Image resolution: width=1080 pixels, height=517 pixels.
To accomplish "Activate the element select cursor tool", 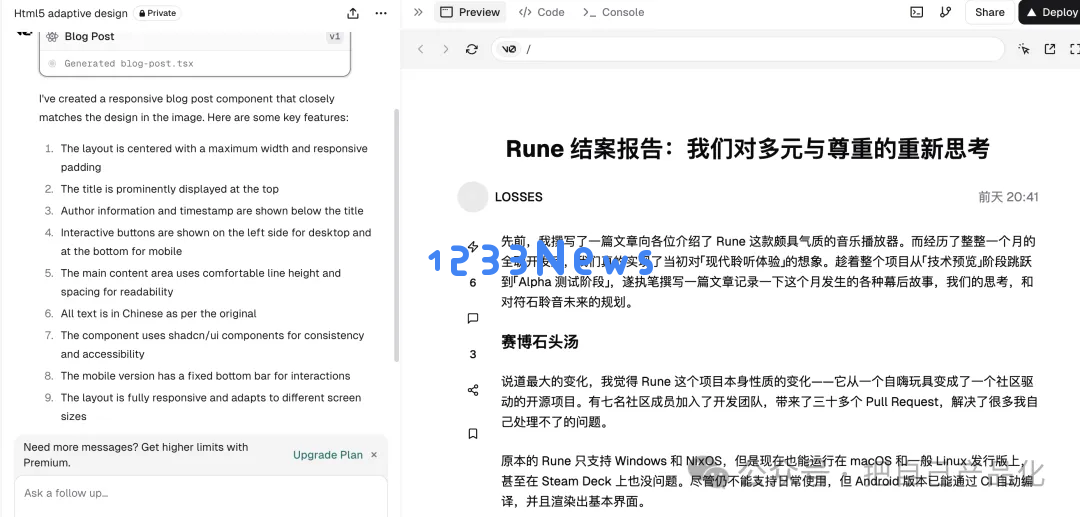I will (x=1024, y=49).
